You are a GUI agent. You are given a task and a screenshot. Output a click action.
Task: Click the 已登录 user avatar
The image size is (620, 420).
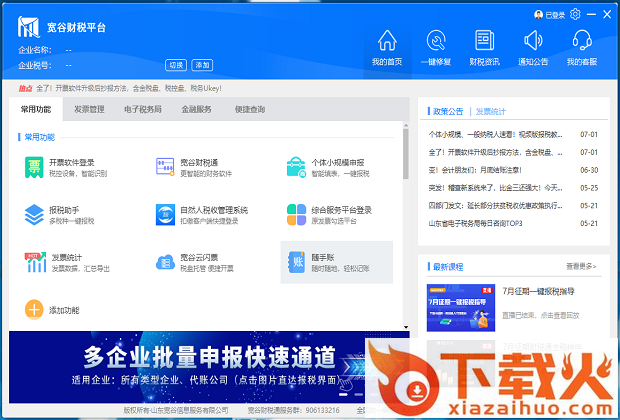pos(538,15)
